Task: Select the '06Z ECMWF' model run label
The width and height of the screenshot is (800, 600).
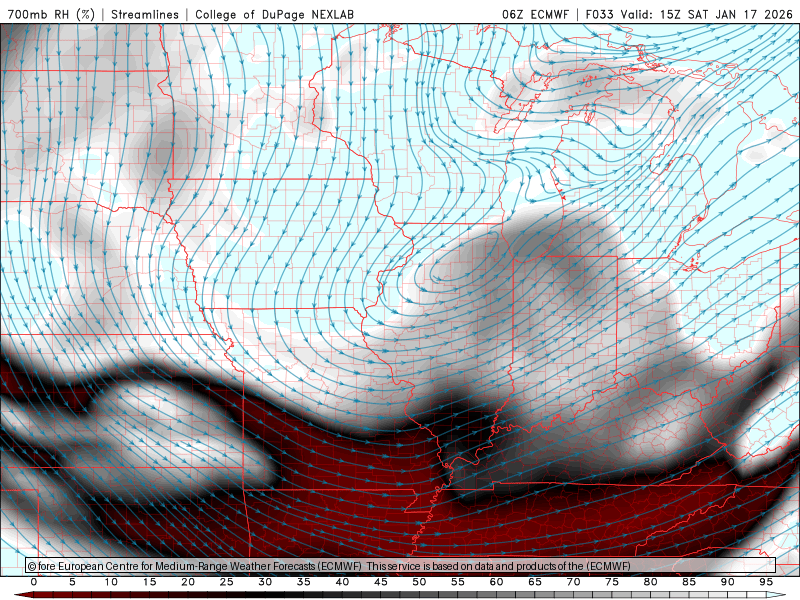Action: 535,14
